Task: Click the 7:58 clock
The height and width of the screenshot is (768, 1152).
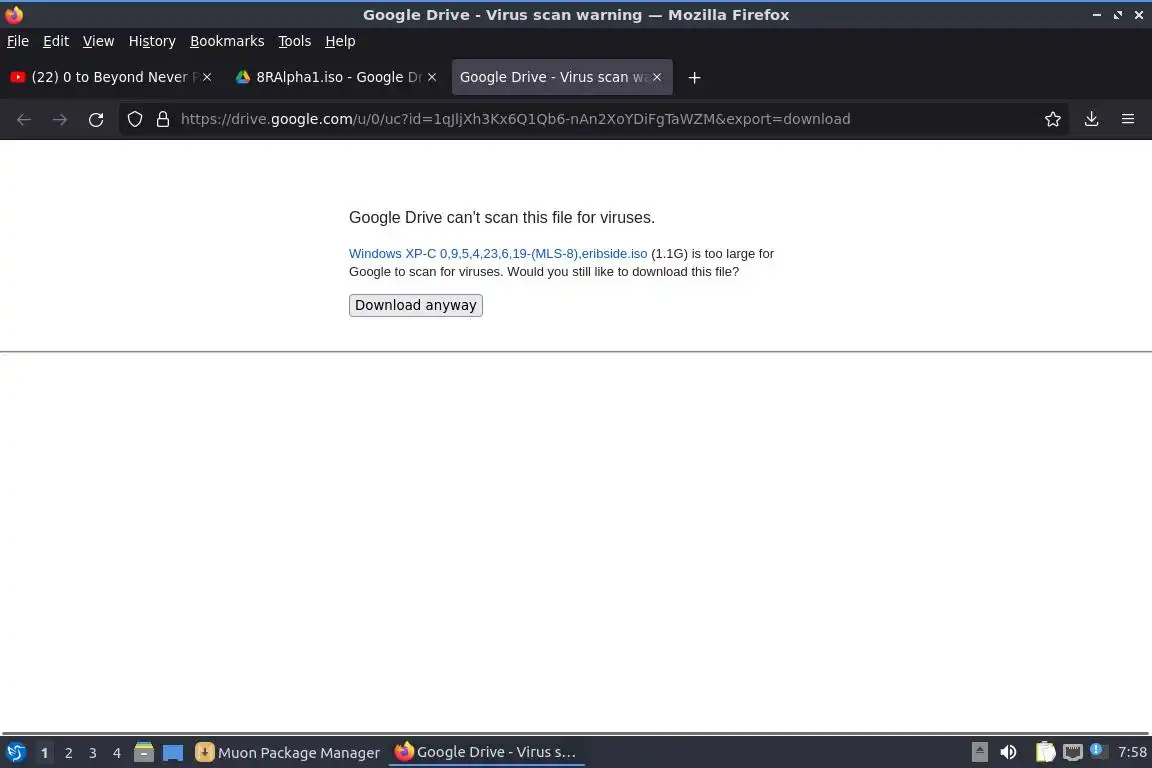Action: [x=1132, y=752]
